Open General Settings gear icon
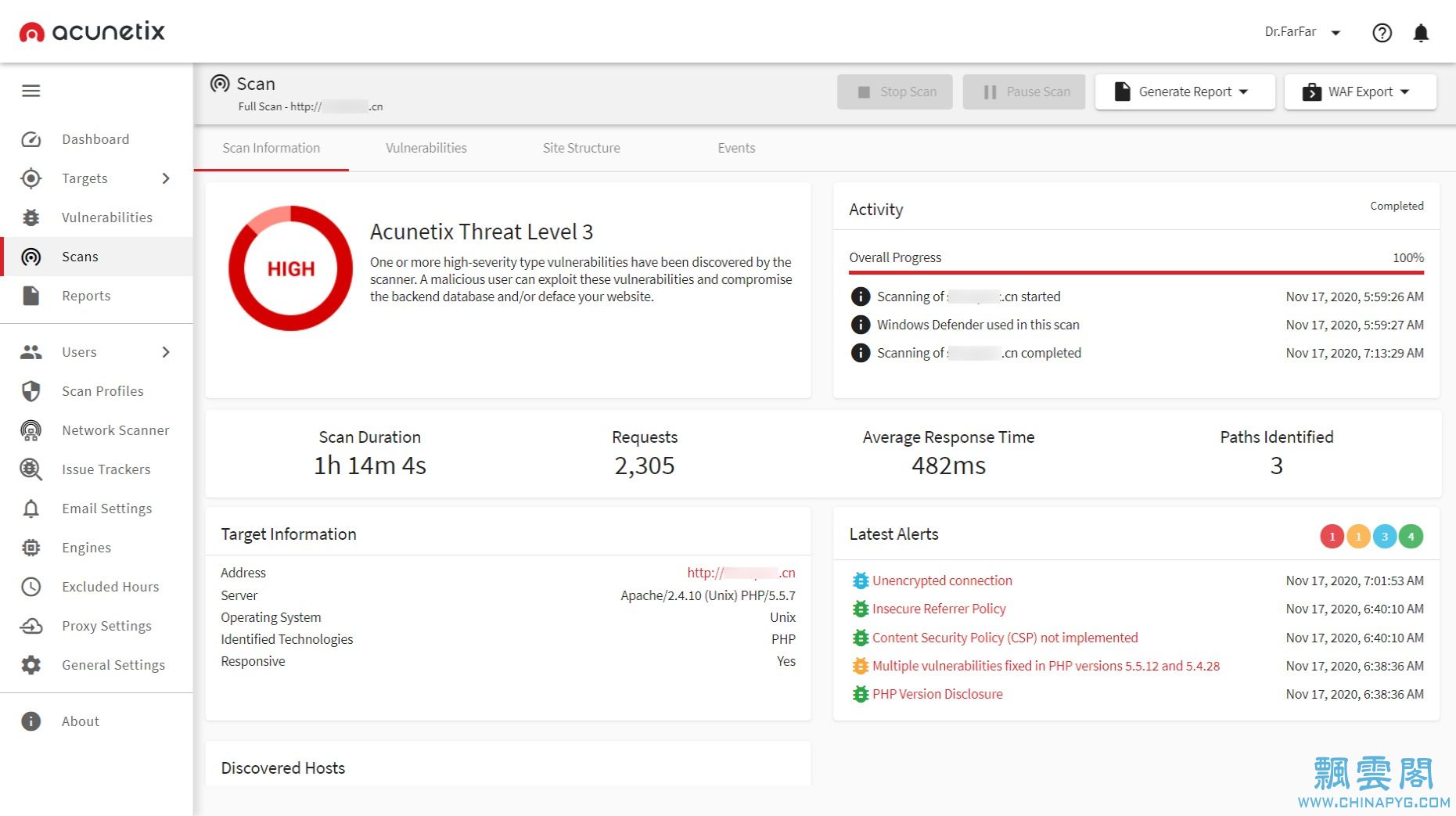The height and width of the screenshot is (816, 1456). pos(31,665)
